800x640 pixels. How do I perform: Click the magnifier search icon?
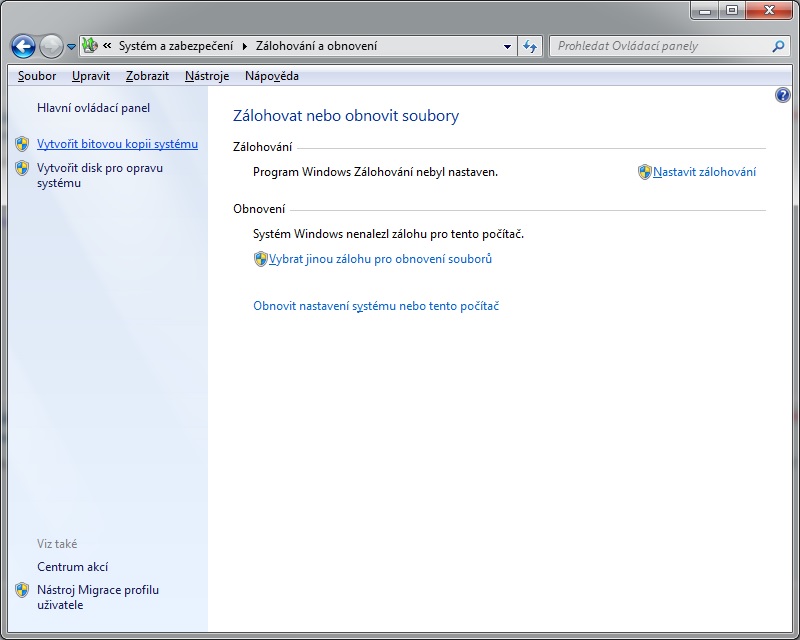point(779,46)
